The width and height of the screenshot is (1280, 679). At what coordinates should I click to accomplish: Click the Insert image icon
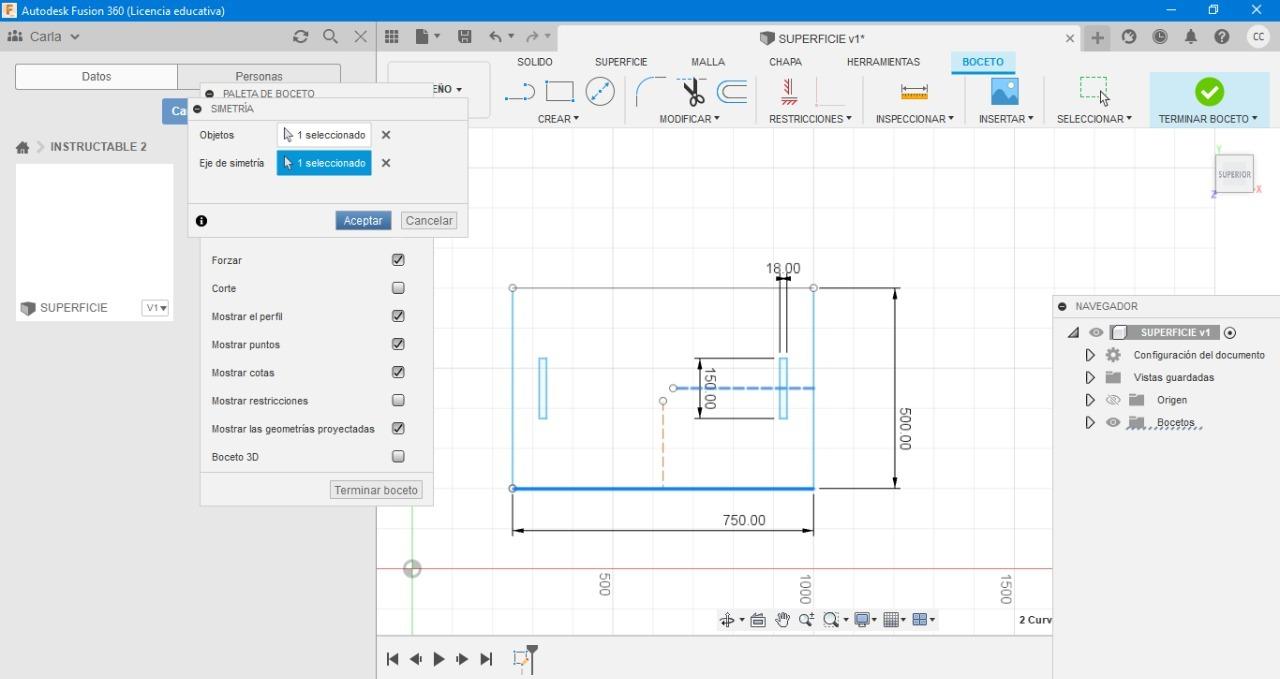point(1004,92)
